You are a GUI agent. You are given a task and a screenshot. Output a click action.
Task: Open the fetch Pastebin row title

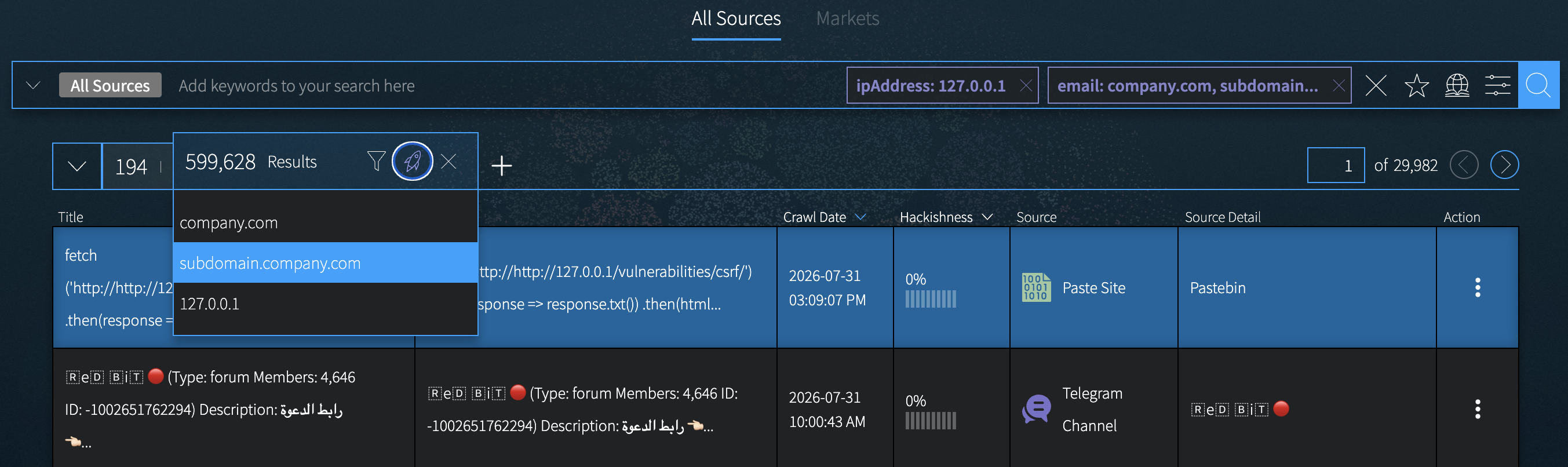[119, 287]
